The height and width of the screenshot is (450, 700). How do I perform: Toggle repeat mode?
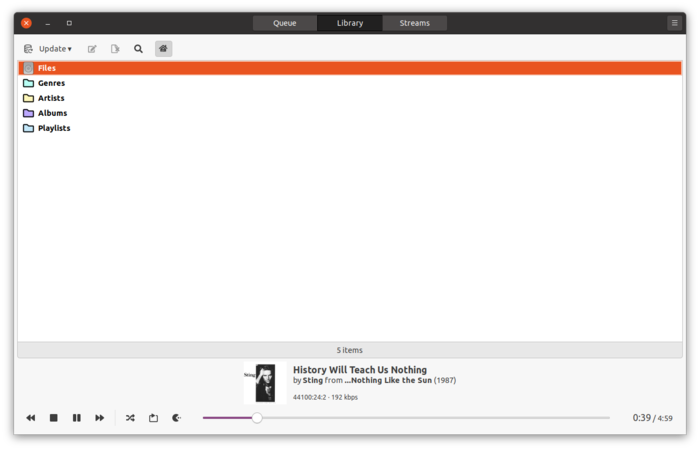pyautogui.click(x=153, y=418)
